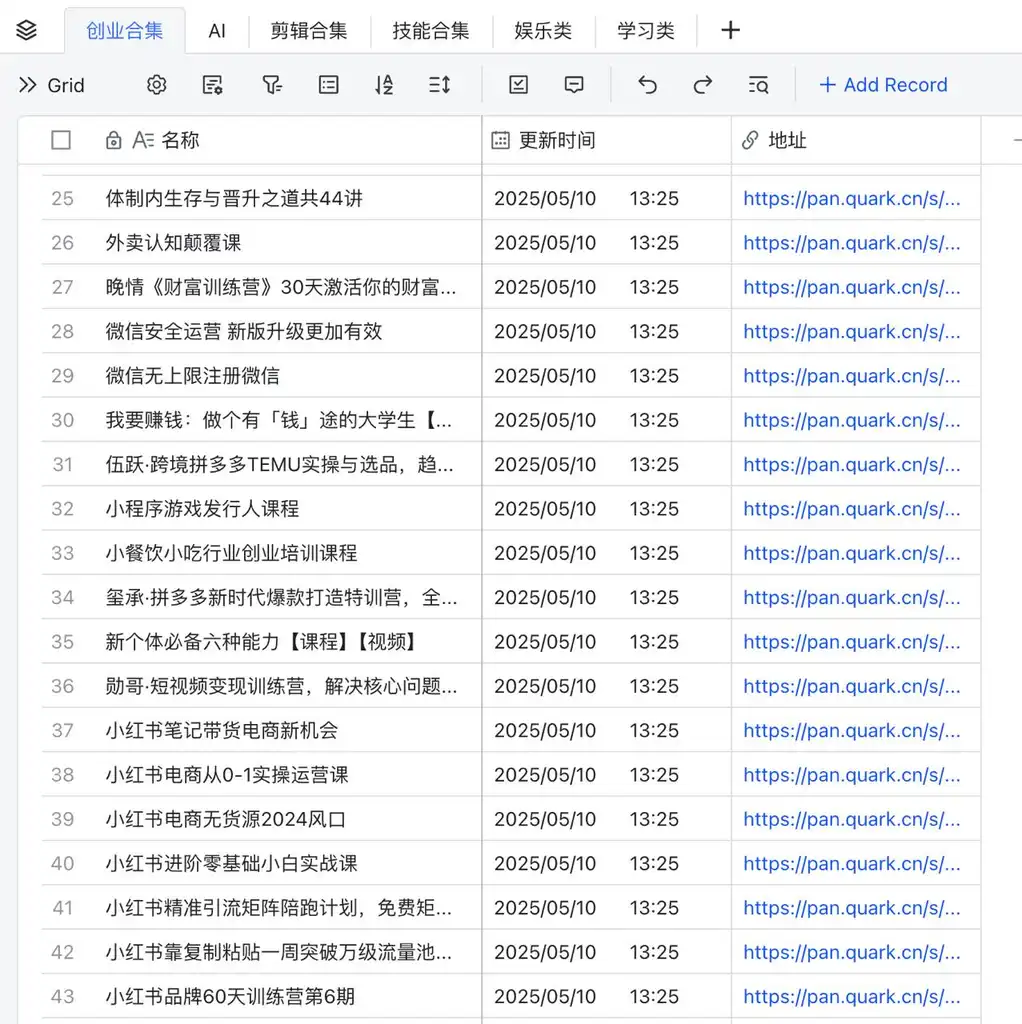Viewport: 1022px width, 1024px height.
Task: Switch to the 创业合集 tab
Action: (x=125, y=31)
